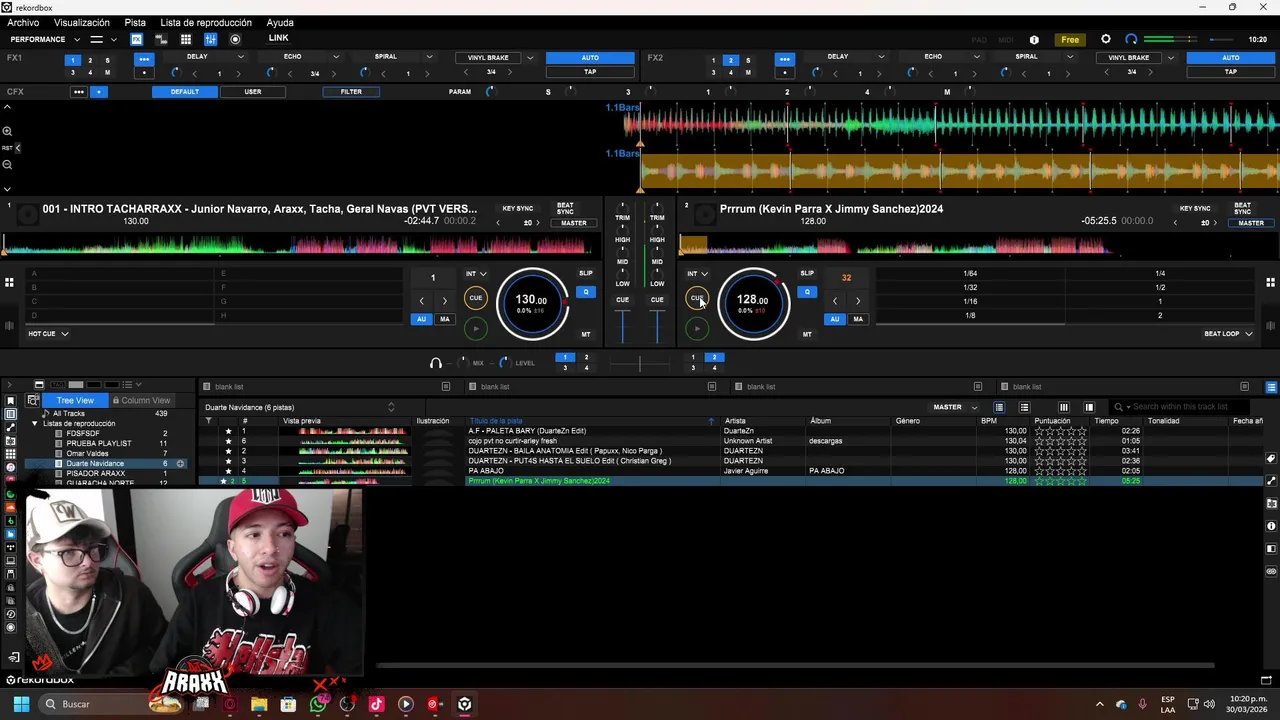The image size is (1280, 720).
Task: Open FX1 DELAY effect dropdown
Action: click(x=241, y=57)
